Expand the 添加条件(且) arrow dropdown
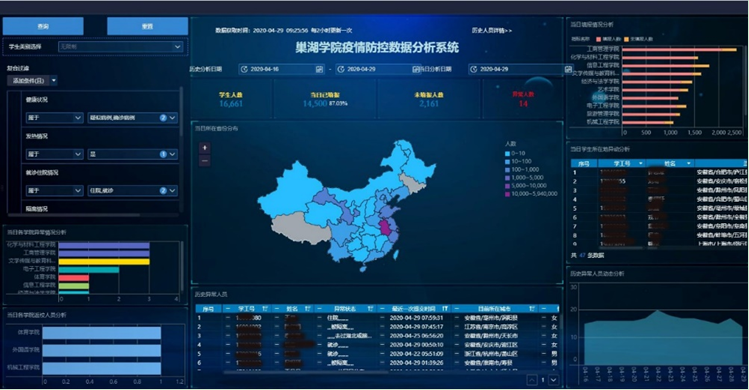This screenshot has height=390, width=749. [54, 80]
